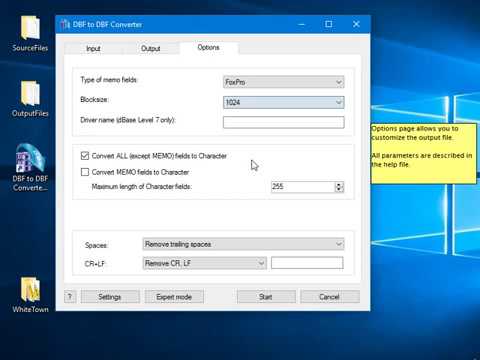Maximize the DBF to DBF Converter window
The width and height of the screenshot is (480, 360).
pyautogui.click(x=329, y=24)
